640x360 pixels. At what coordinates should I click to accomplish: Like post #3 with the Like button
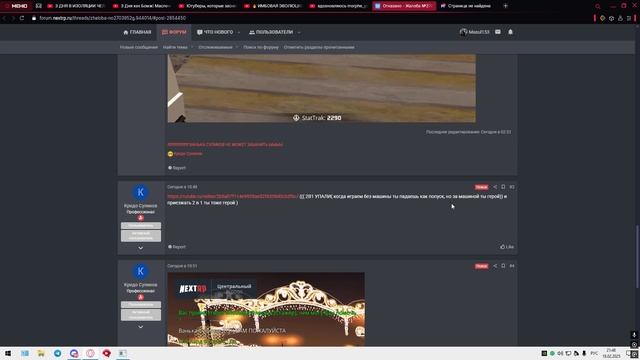pyautogui.click(x=507, y=247)
